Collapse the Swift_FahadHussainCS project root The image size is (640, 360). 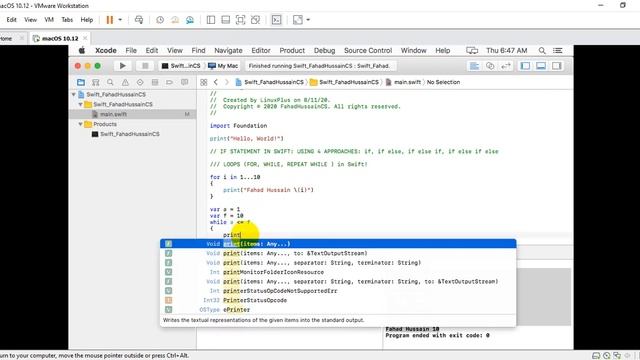pos(74,94)
